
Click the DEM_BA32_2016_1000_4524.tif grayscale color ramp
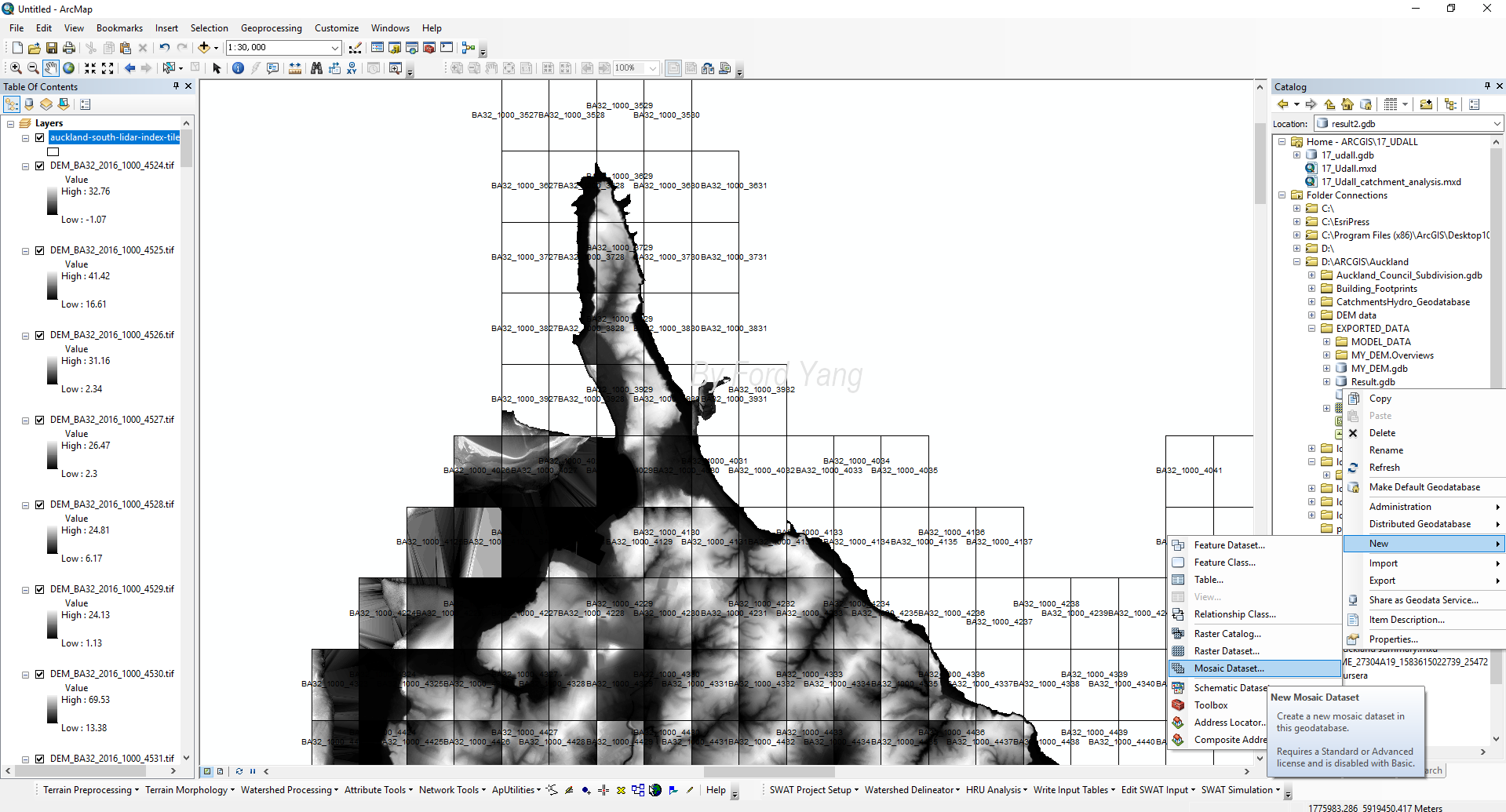52,201
